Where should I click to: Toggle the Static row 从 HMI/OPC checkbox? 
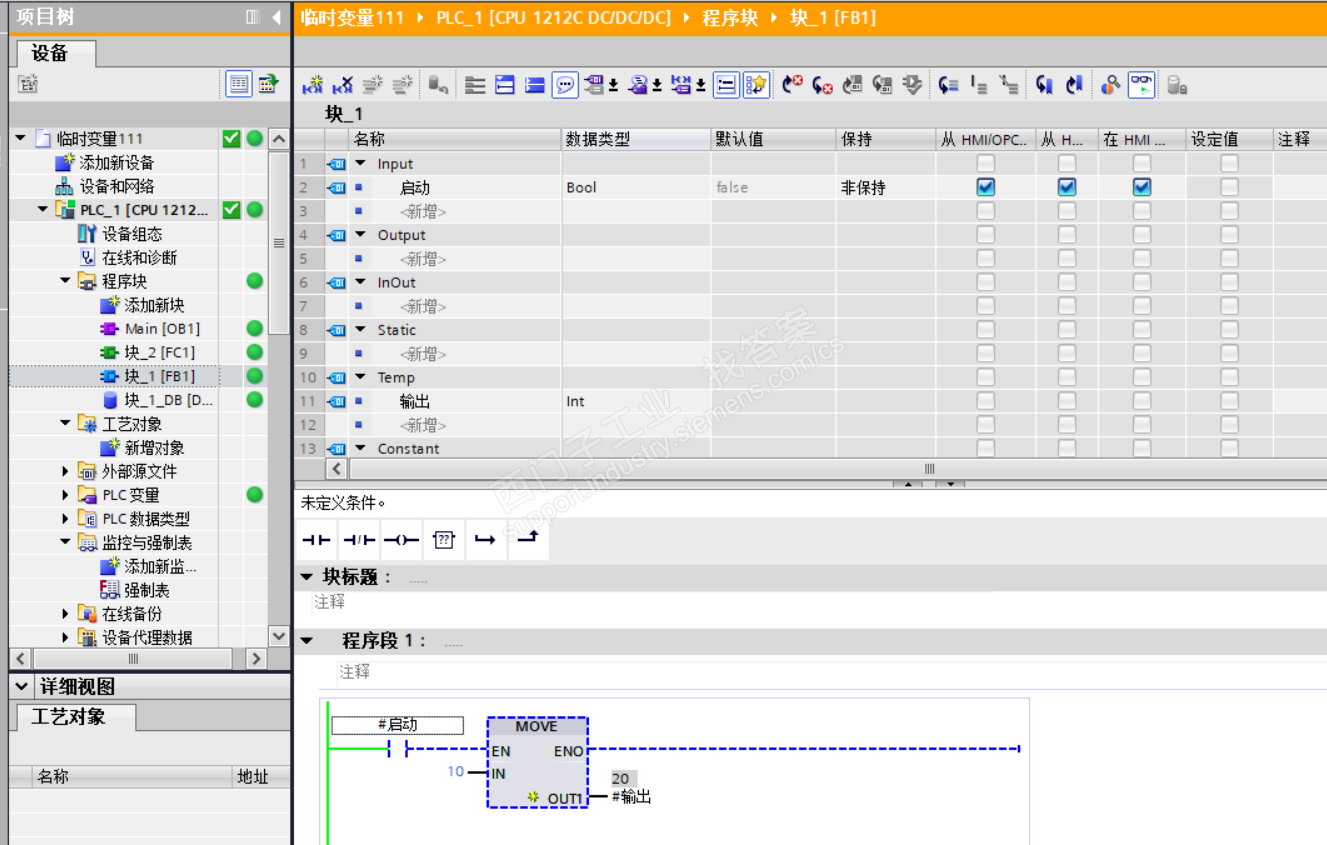click(x=986, y=330)
